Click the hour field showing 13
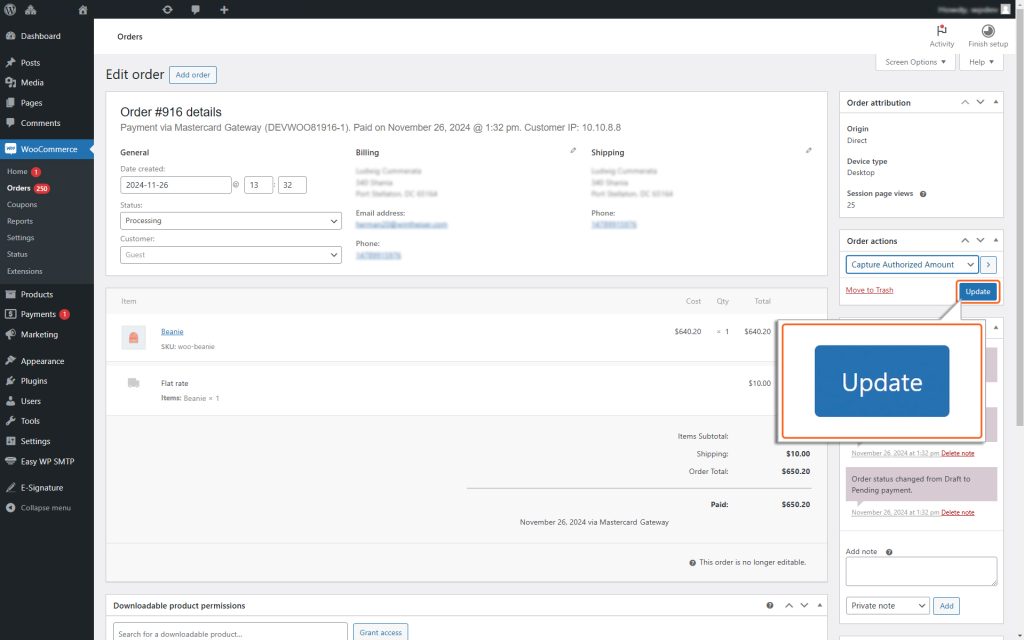 (258, 185)
